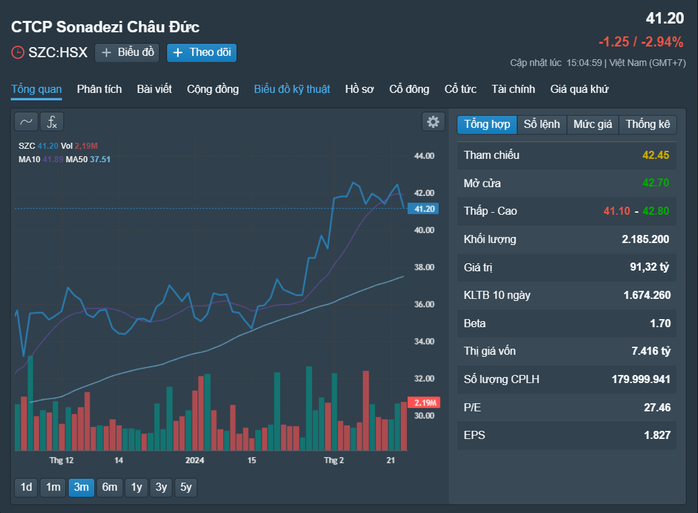
Task: Click the Giá trị value 91,32 tỷ
Action: click(649, 267)
